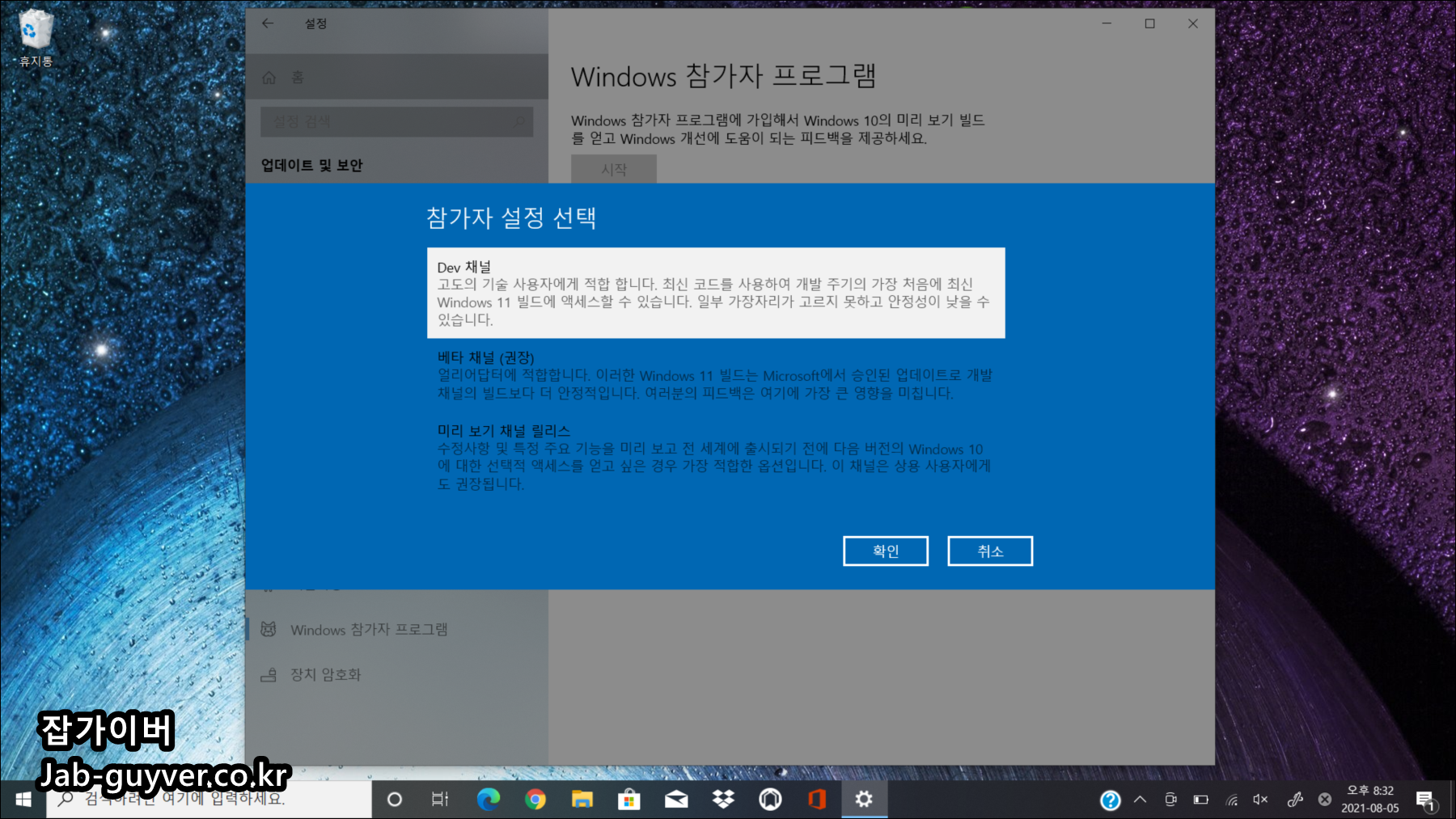The width and height of the screenshot is (1456, 819).
Task: Open 장치 암호화 sidebar item
Action: pyautogui.click(x=396, y=674)
